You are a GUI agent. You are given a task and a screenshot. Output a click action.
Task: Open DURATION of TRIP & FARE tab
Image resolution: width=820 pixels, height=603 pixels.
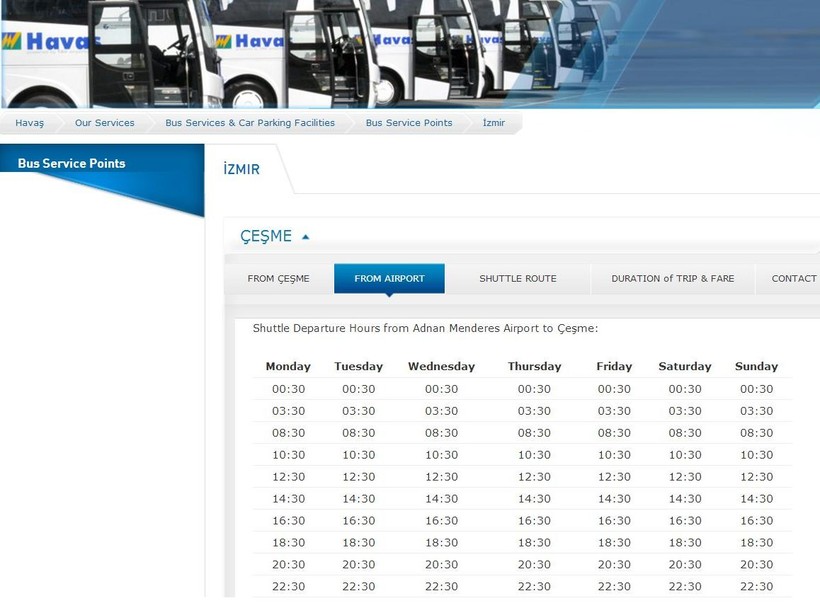[x=672, y=279]
